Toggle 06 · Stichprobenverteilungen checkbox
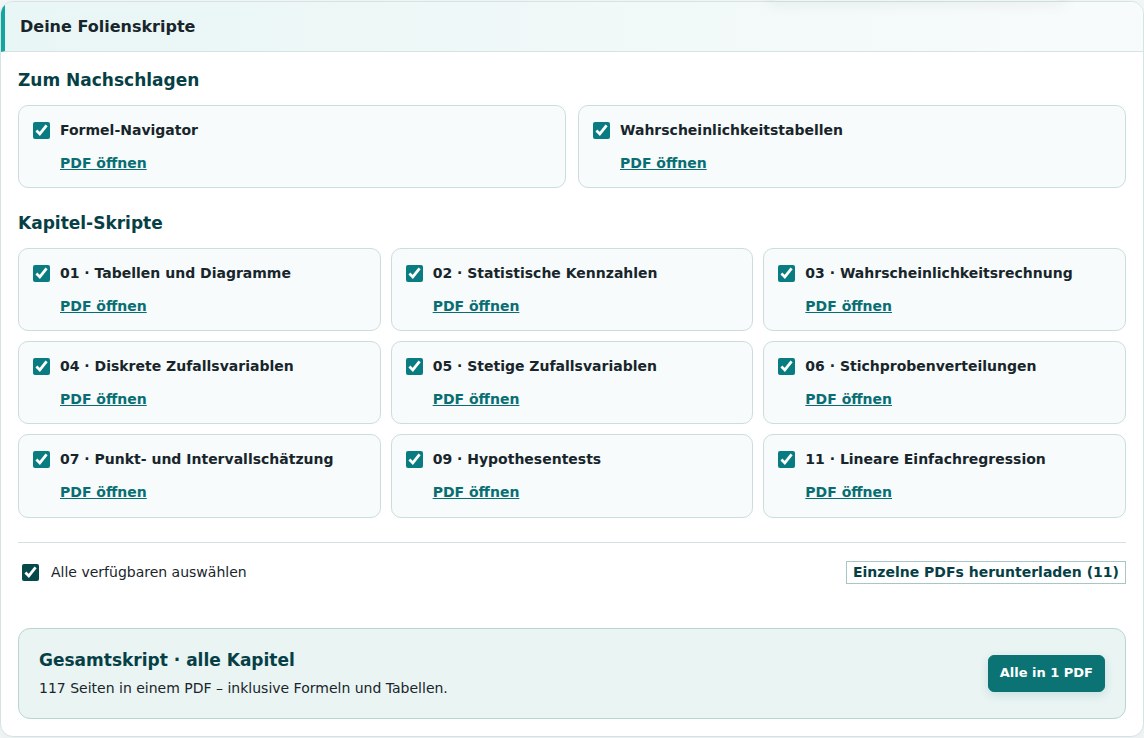 click(x=786, y=366)
